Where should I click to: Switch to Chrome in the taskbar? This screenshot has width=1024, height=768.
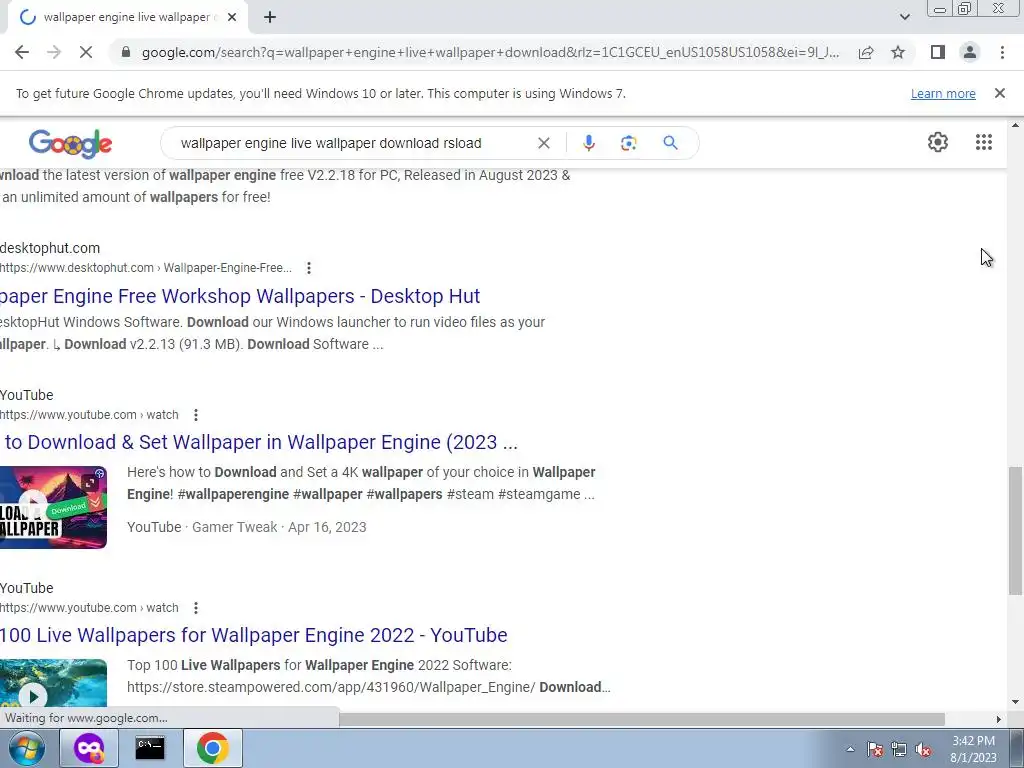click(x=212, y=748)
